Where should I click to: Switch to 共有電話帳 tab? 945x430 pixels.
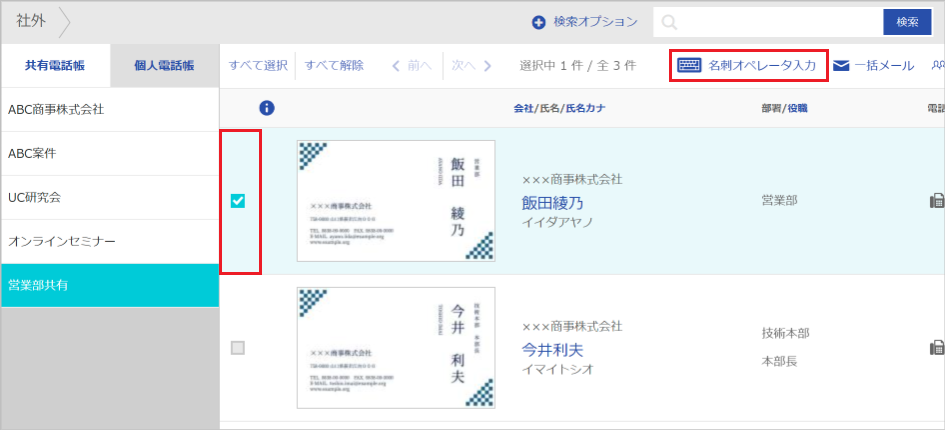point(55,66)
